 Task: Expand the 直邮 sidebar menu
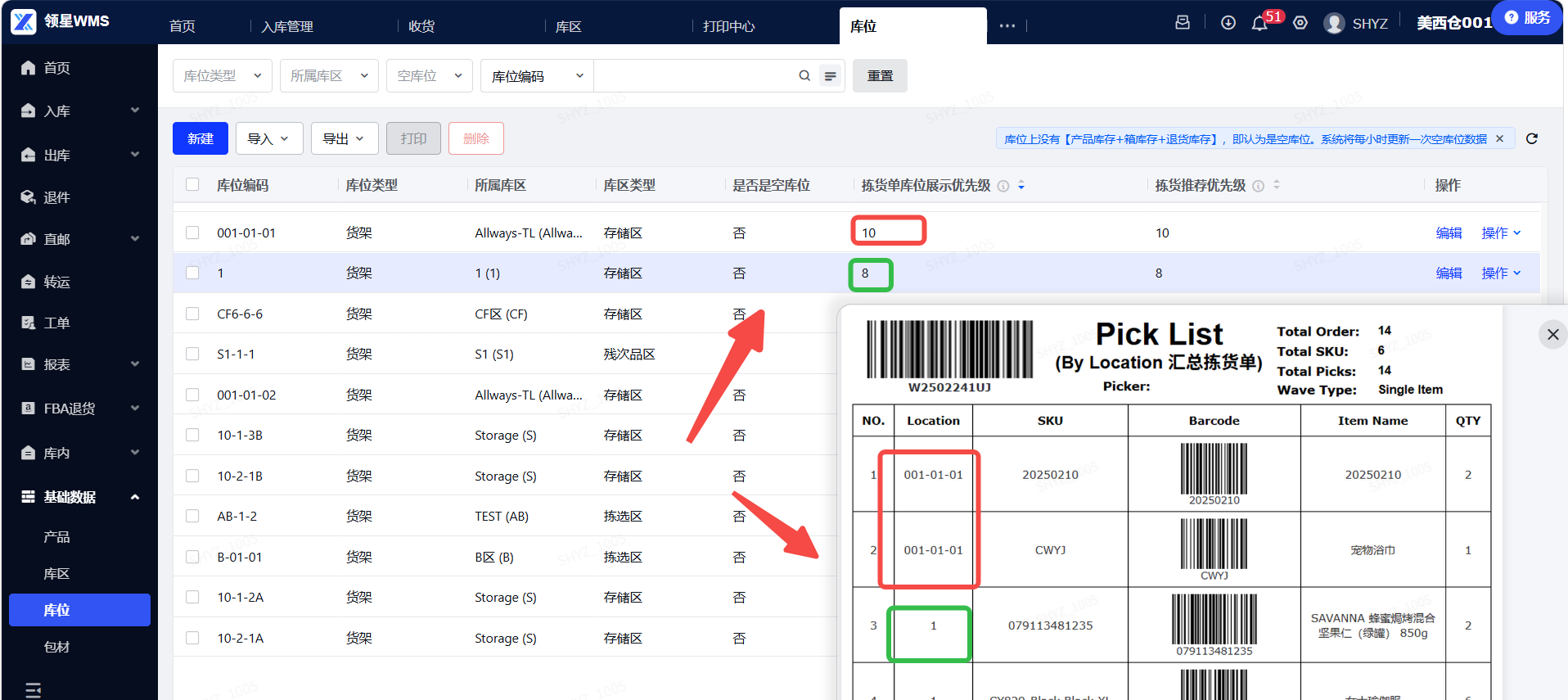(x=79, y=239)
